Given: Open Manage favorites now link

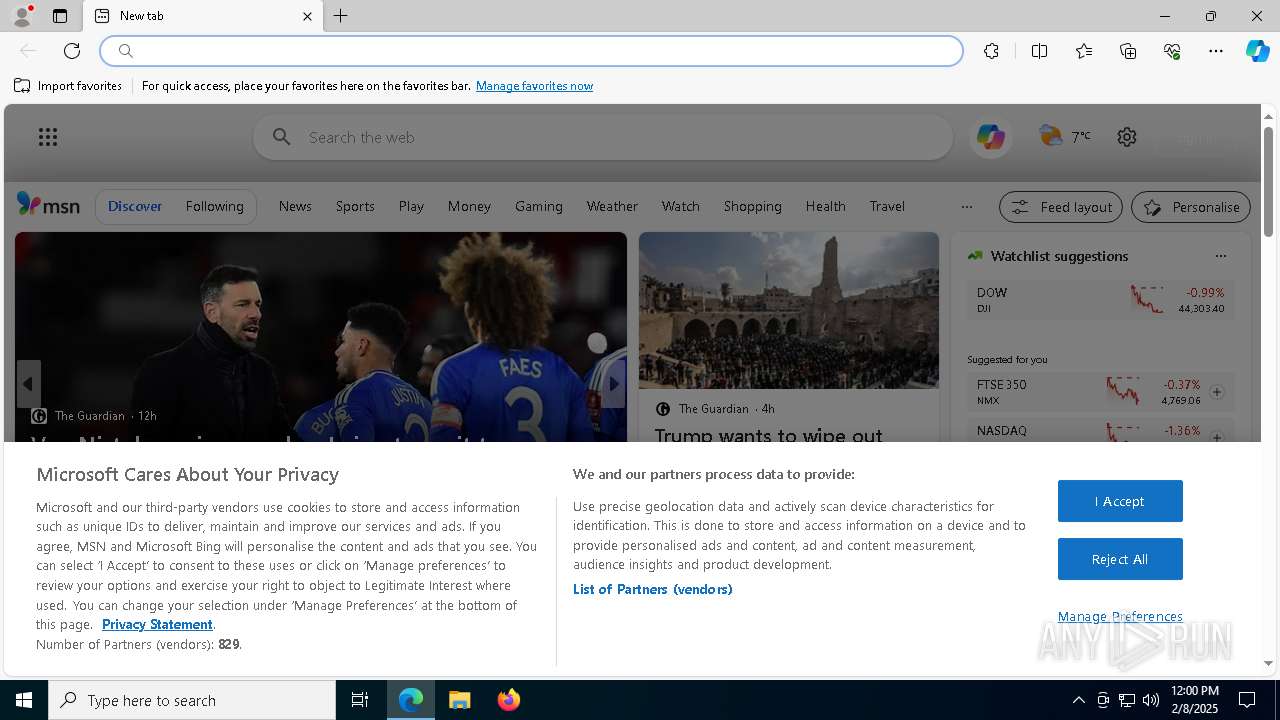Looking at the screenshot, I should pyautogui.click(x=534, y=86).
